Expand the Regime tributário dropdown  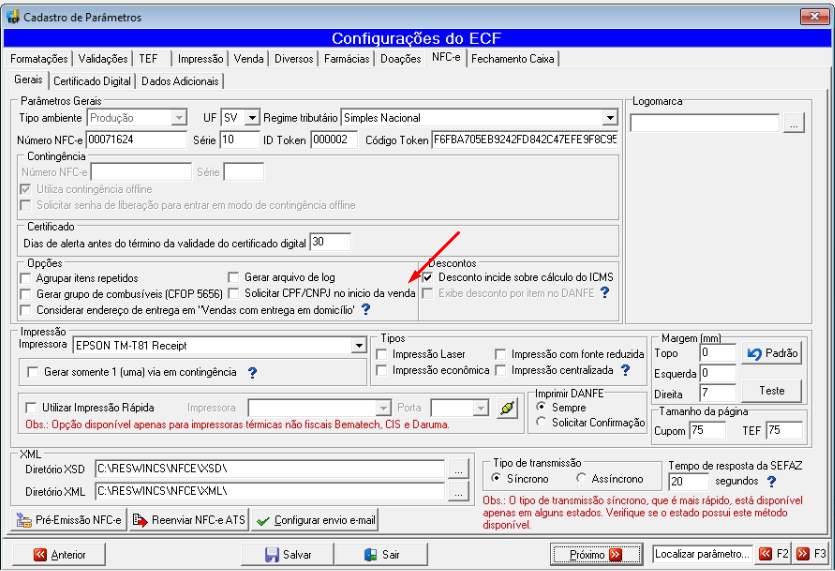tap(610, 118)
